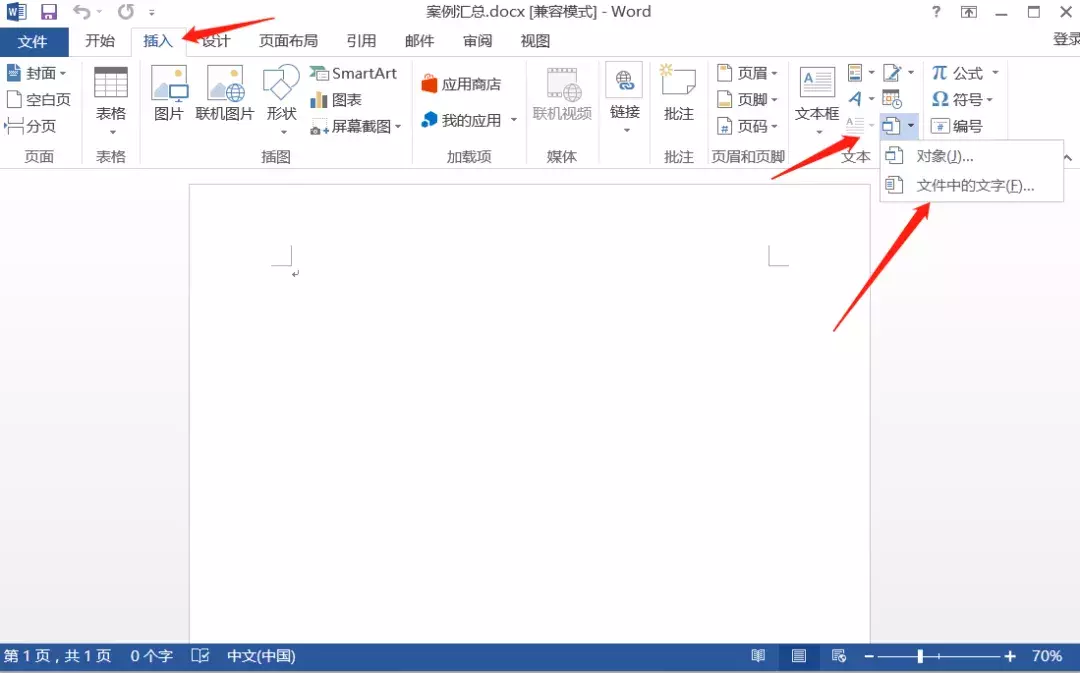The width and height of the screenshot is (1080, 673).
Task: Click 登录 sign in link
Action: (1066, 39)
